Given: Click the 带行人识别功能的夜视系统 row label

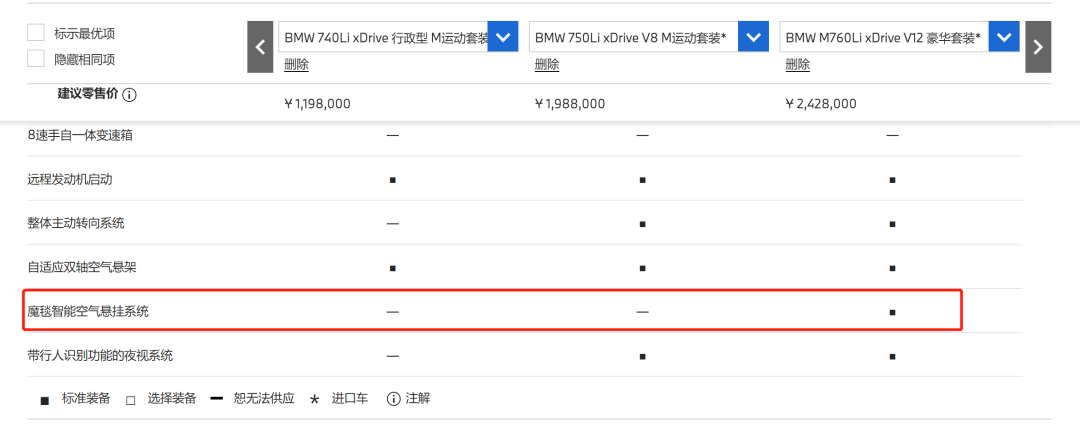Looking at the screenshot, I should tap(100, 355).
